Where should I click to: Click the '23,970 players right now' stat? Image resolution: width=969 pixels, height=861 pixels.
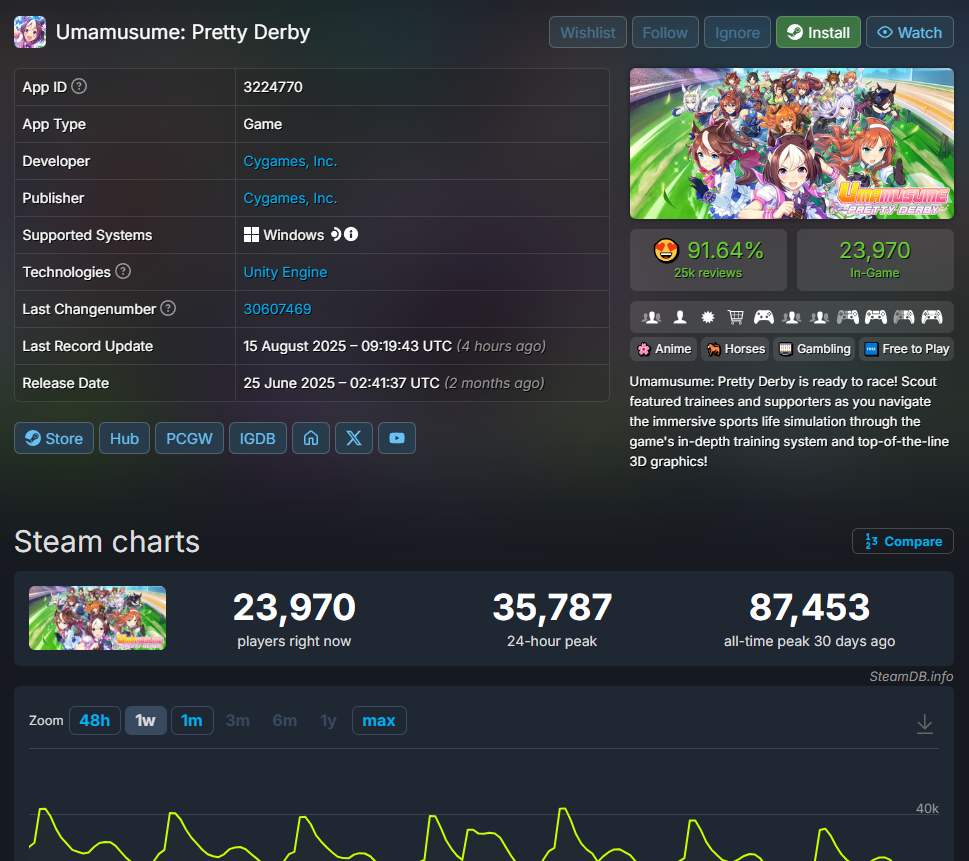point(294,618)
